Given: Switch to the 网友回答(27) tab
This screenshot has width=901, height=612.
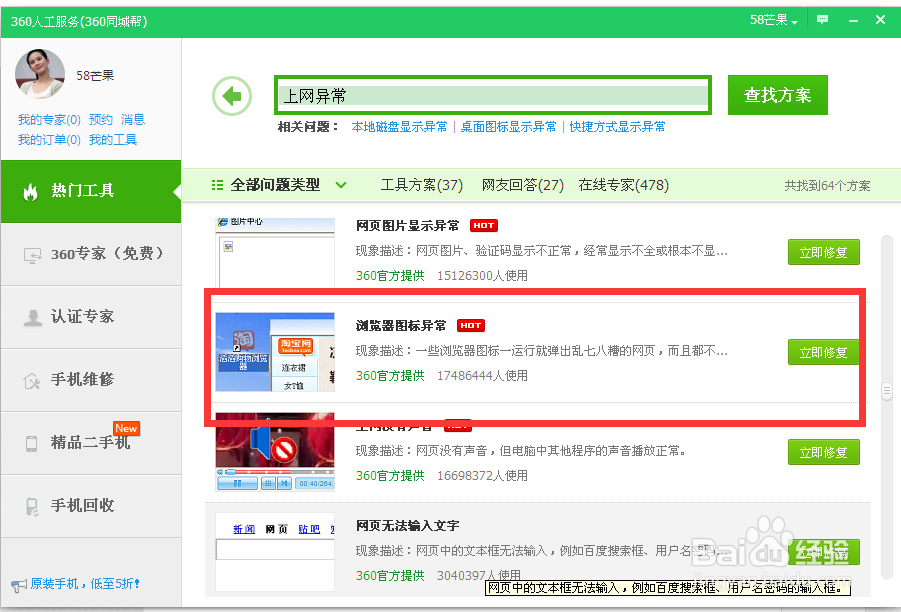Looking at the screenshot, I should click(x=522, y=185).
